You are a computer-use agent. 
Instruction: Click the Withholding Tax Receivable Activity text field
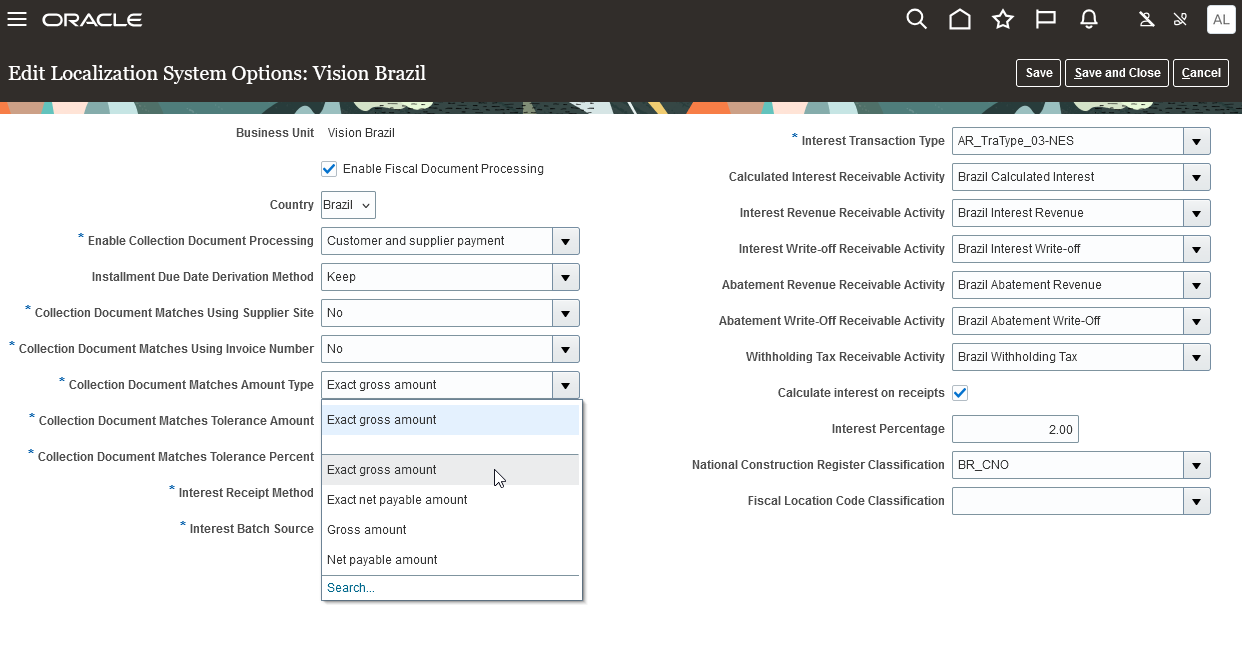tap(1068, 357)
